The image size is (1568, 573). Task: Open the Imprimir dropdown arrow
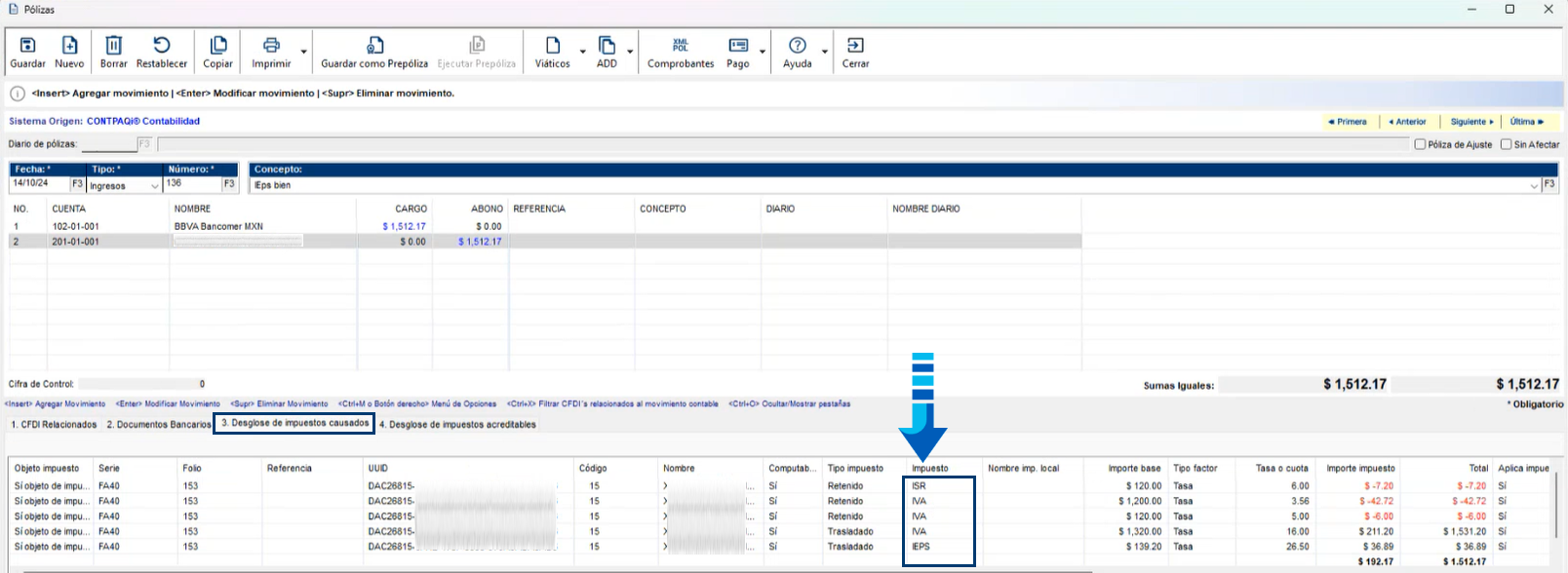point(304,52)
